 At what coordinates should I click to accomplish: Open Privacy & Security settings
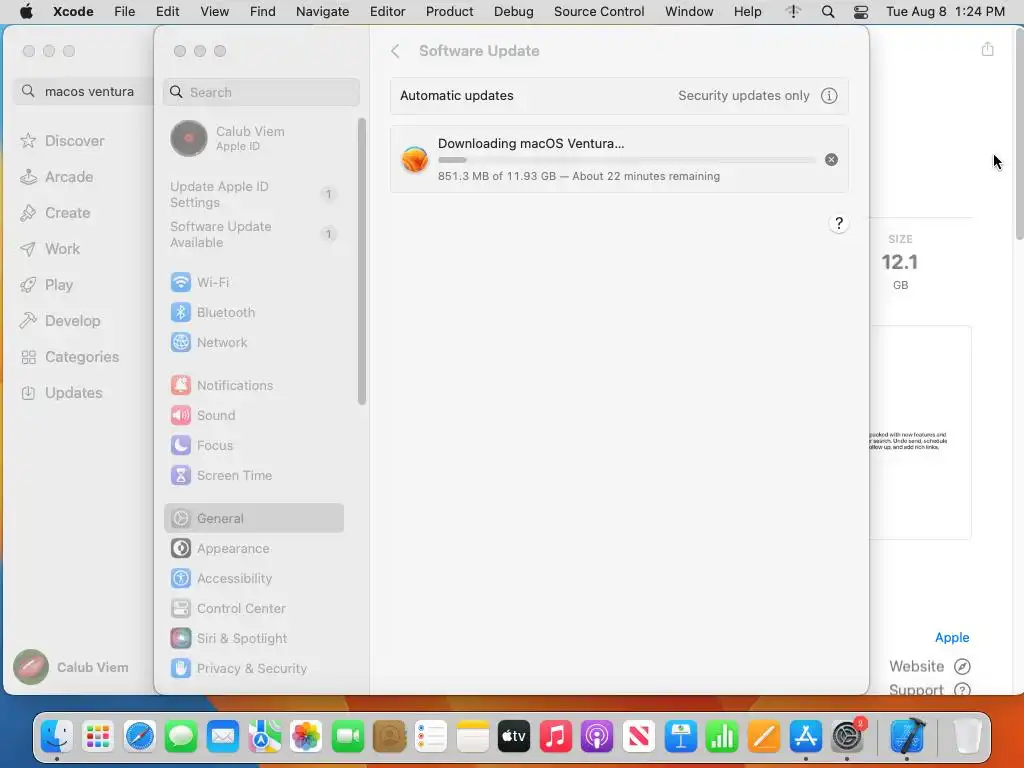click(253, 669)
